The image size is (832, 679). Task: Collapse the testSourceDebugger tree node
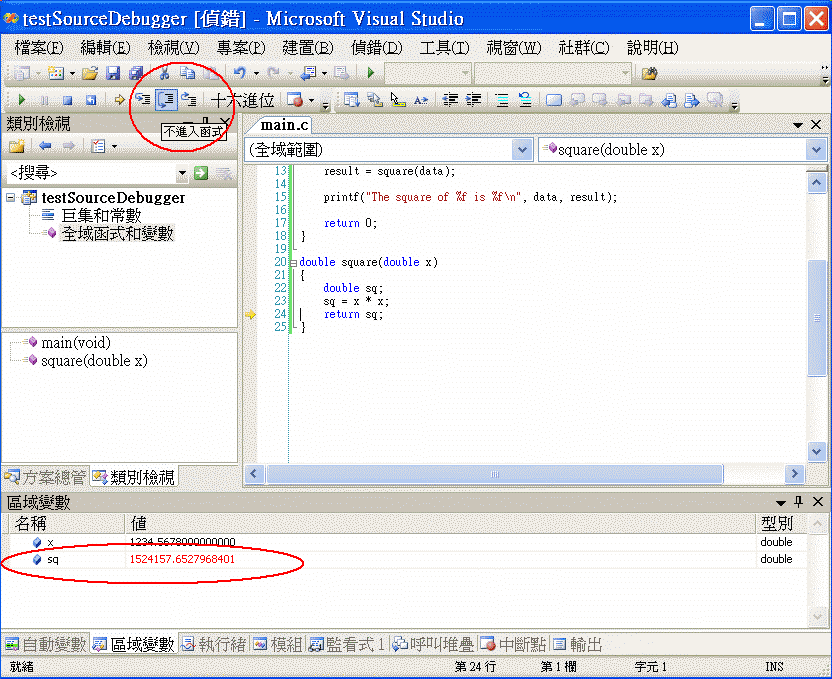(x=11, y=198)
